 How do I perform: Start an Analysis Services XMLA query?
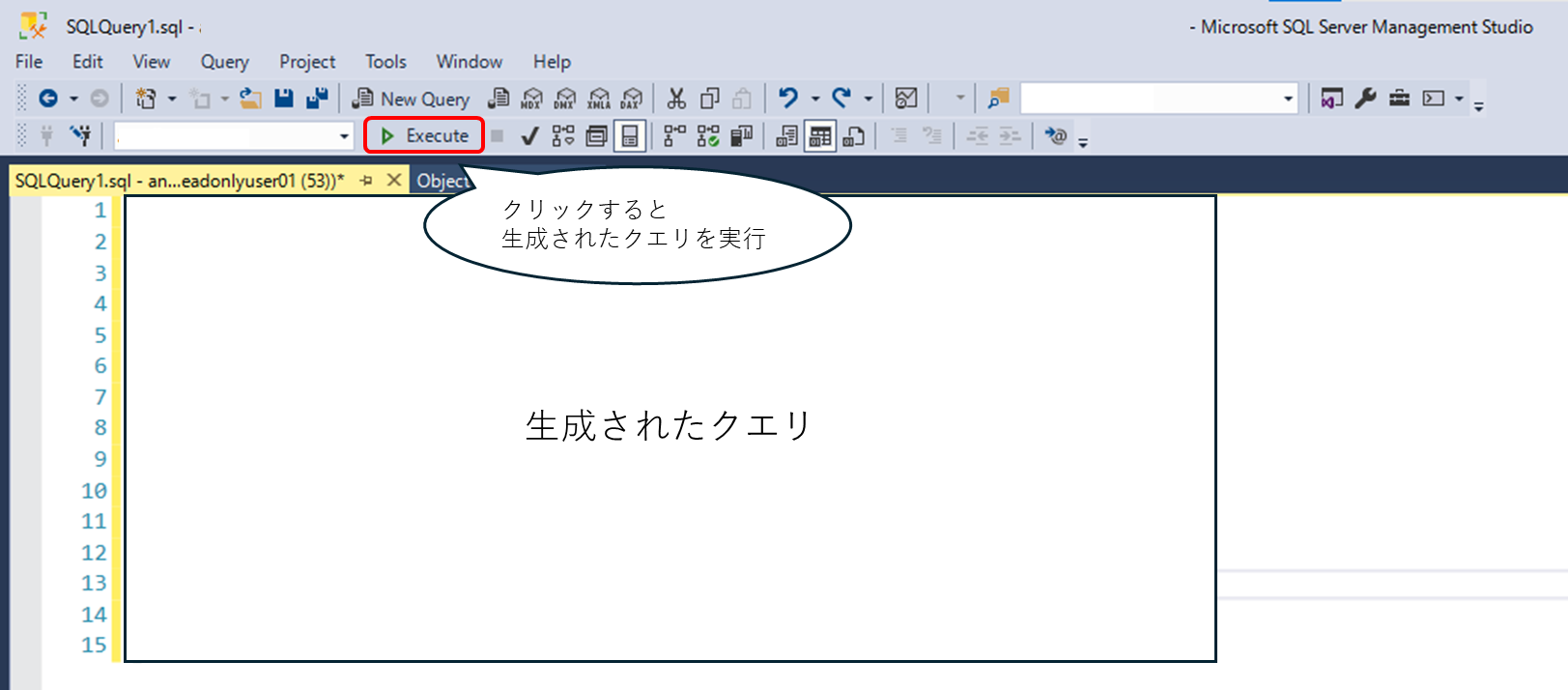point(599,99)
